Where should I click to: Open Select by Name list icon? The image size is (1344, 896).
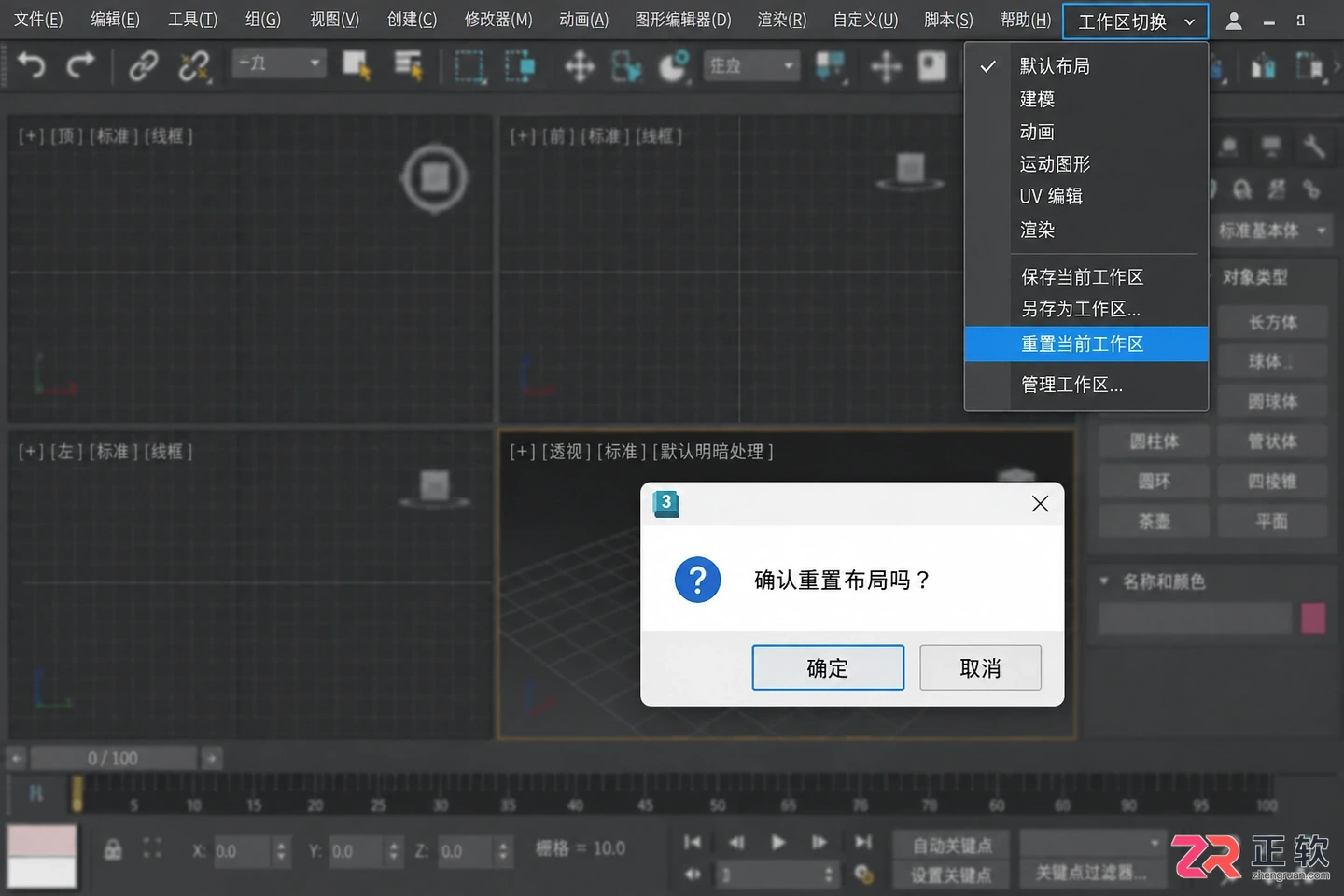click(408, 65)
